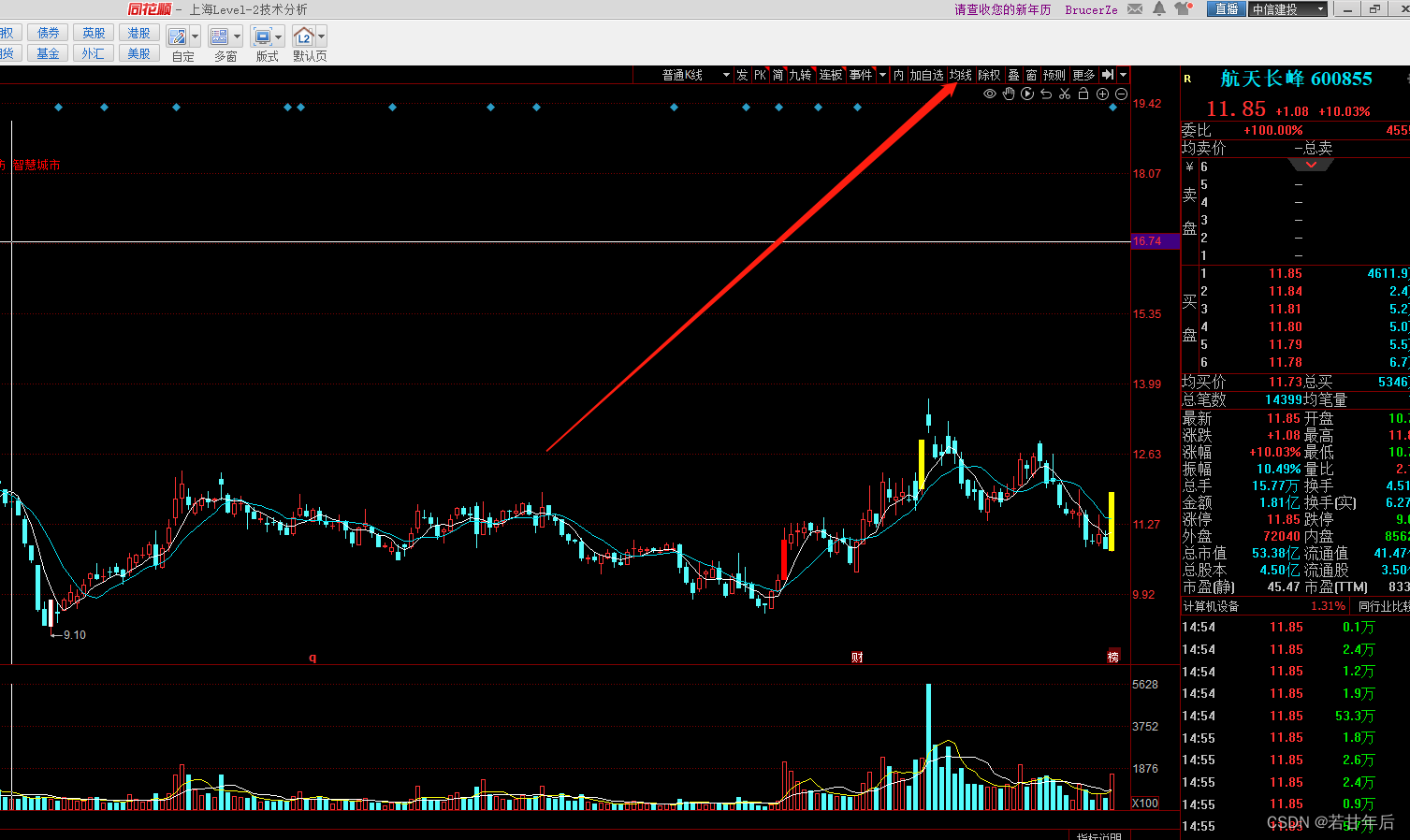
Task: Expand the 默认页 dropdown arrow
Action: tap(321, 36)
